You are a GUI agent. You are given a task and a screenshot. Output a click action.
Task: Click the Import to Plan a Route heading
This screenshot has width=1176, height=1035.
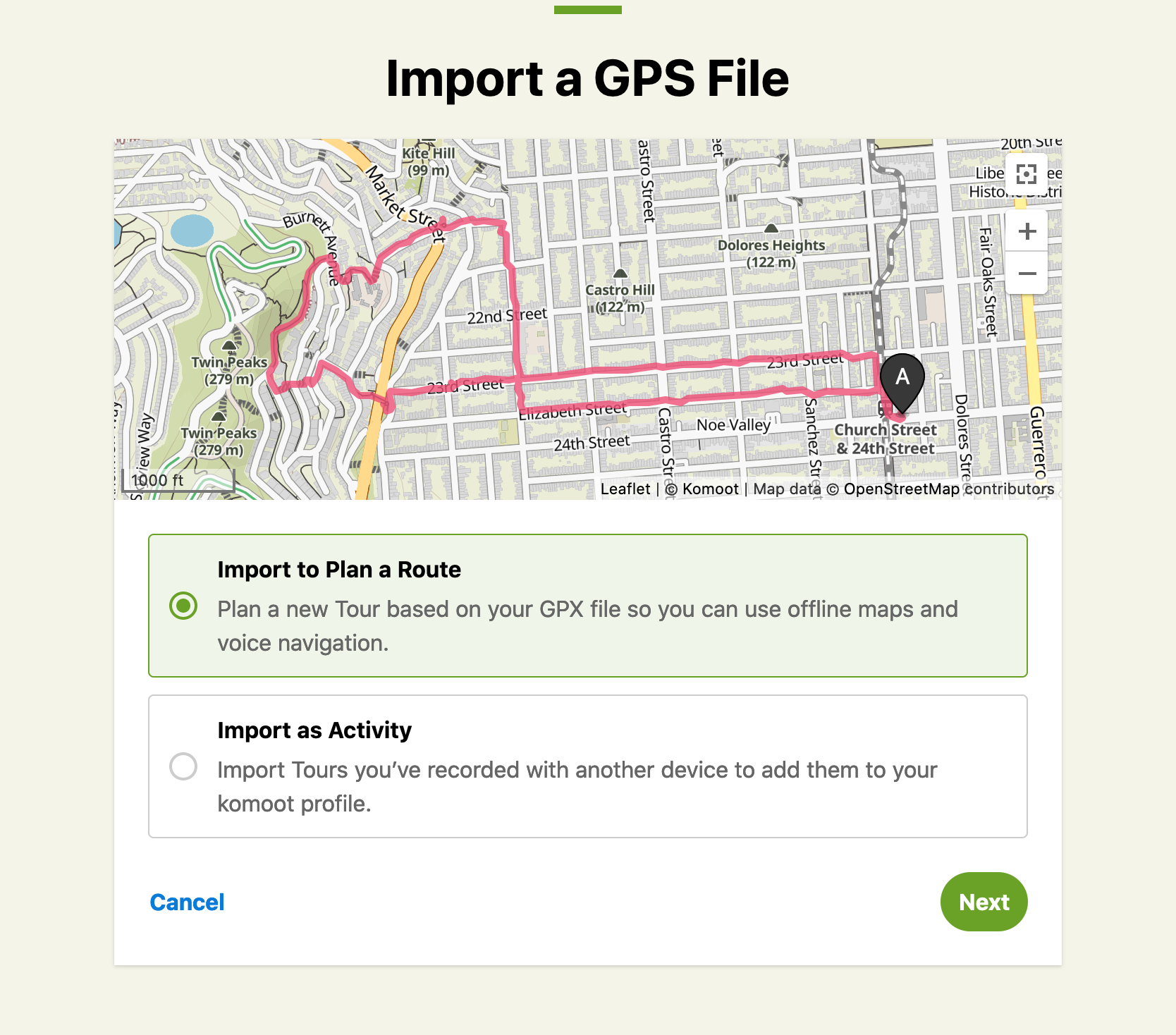pos(339,570)
